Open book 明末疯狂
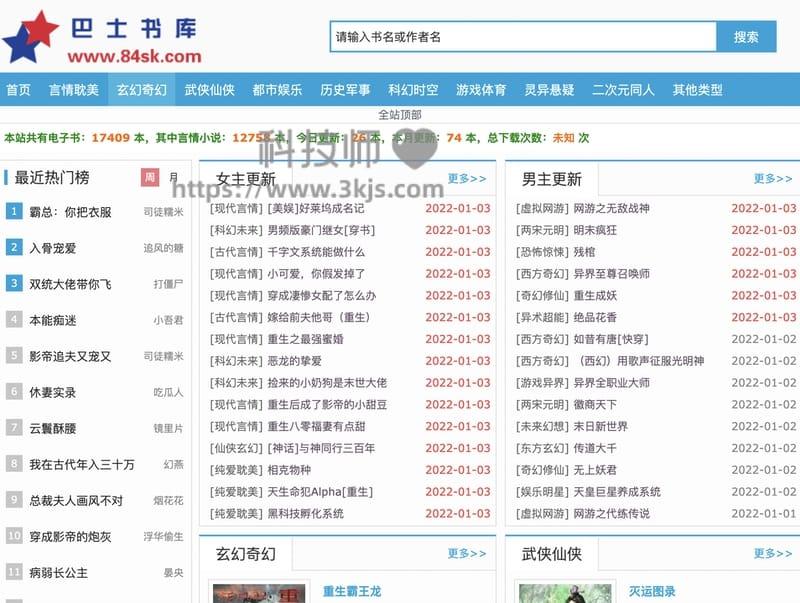 point(595,230)
